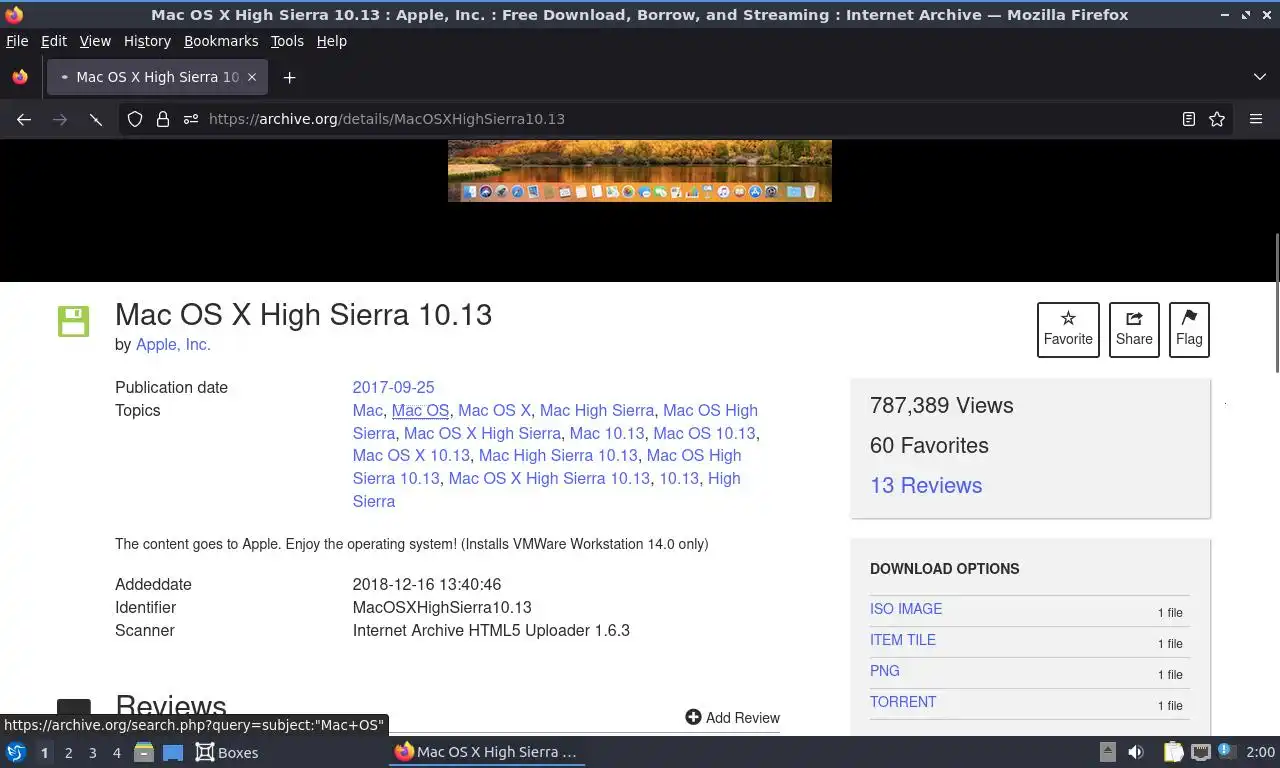Open the 13 Reviews link
The height and width of the screenshot is (768, 1280).
pyautogui.click(x=926, y=485)
